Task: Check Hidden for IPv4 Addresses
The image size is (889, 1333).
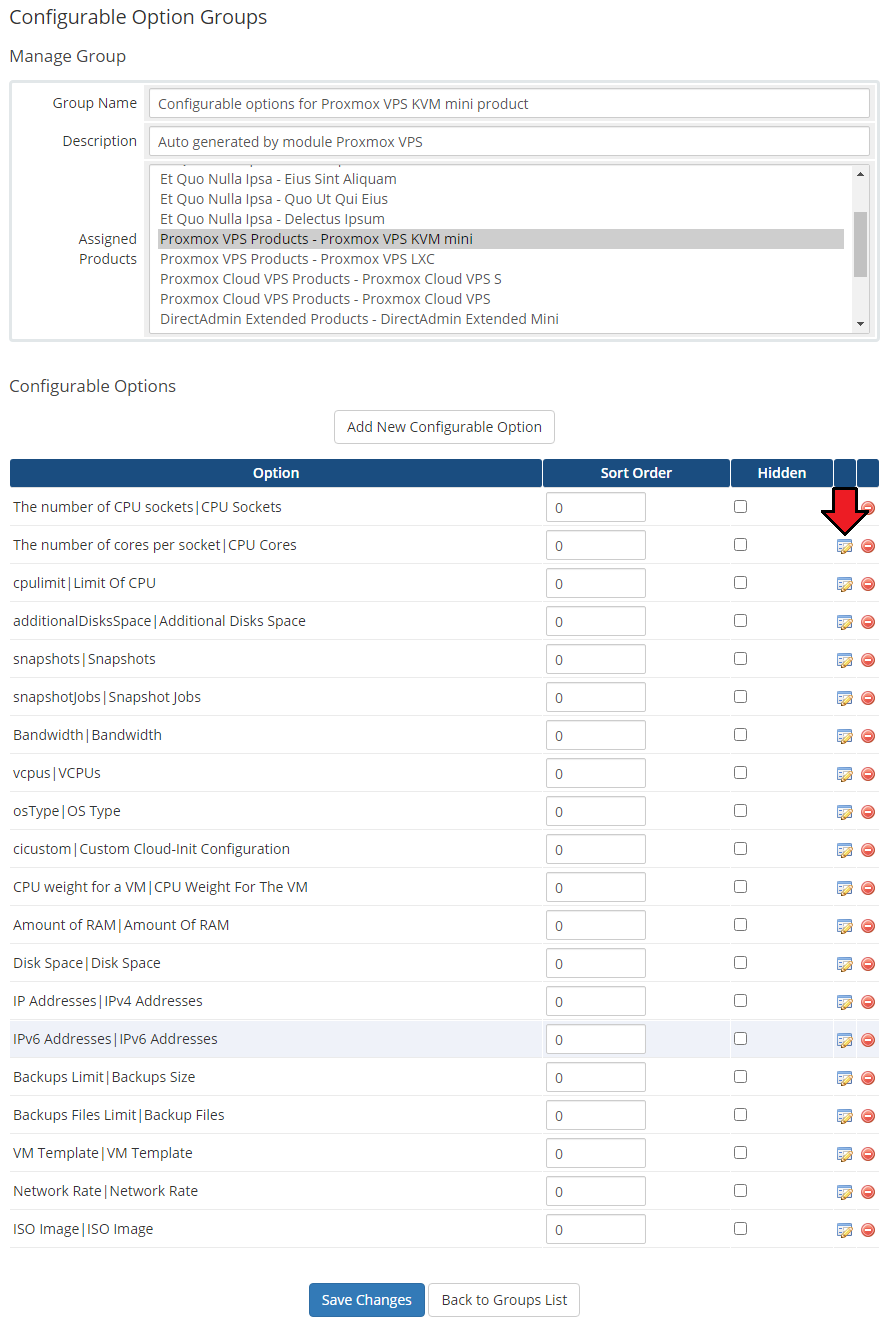Action: coord(740,1000)
